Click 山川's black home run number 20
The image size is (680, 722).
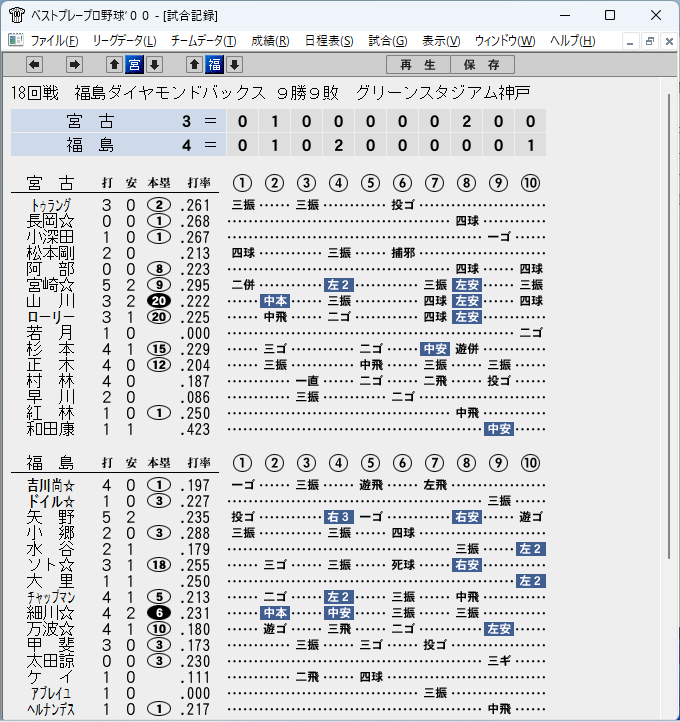tap(159, 301)
